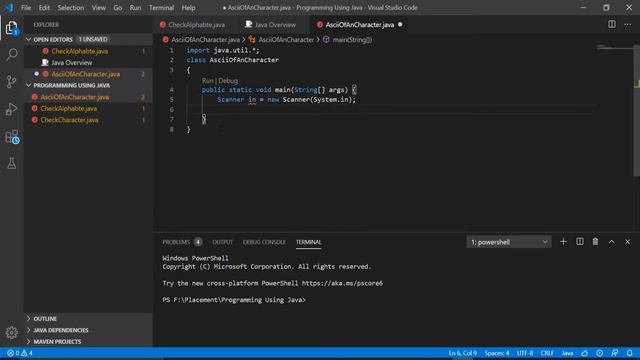Open the editor More Actions ellipsis

pyautogui.click(x=628, y=24)
